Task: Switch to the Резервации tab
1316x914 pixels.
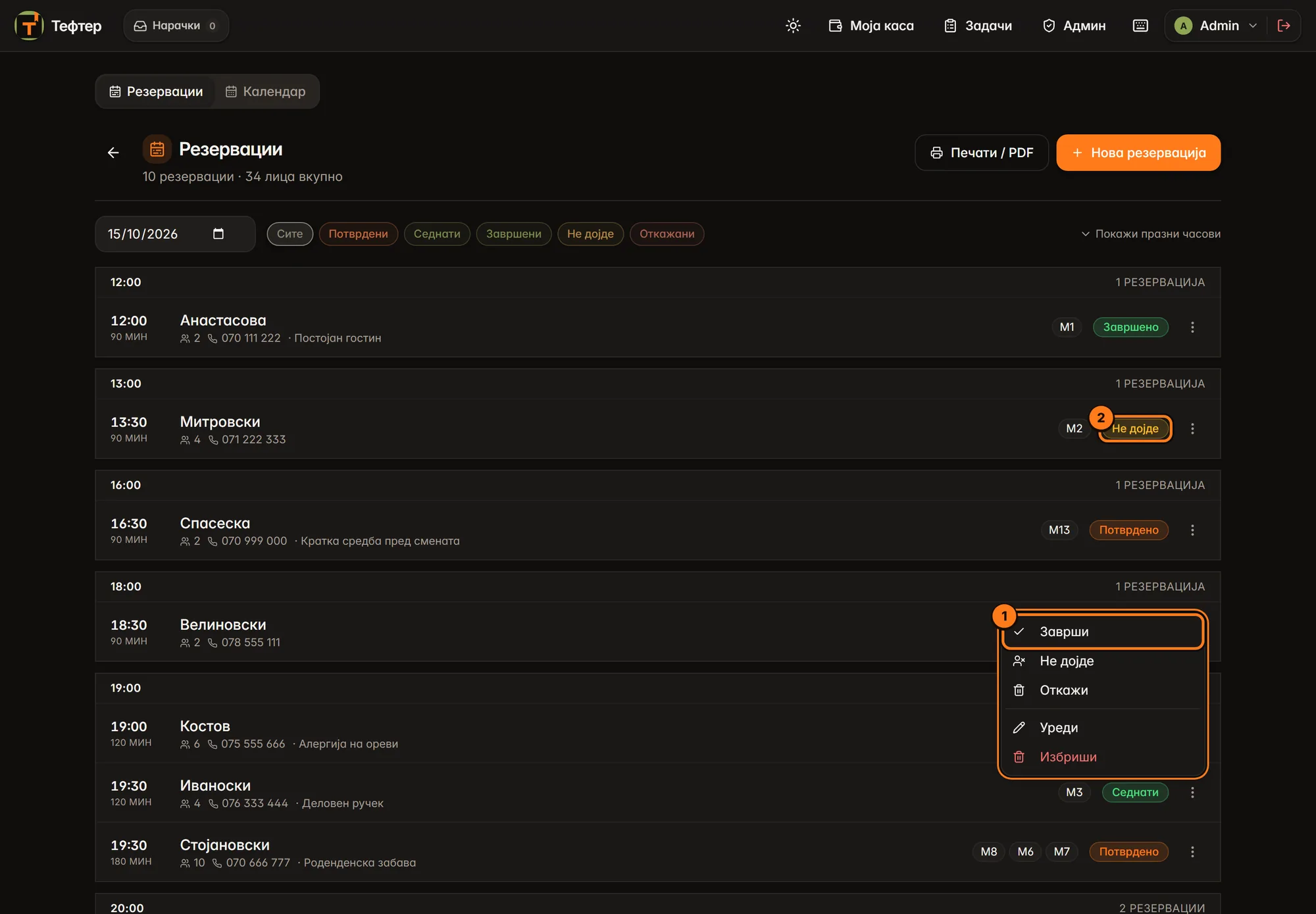Action: pos(156,91)
